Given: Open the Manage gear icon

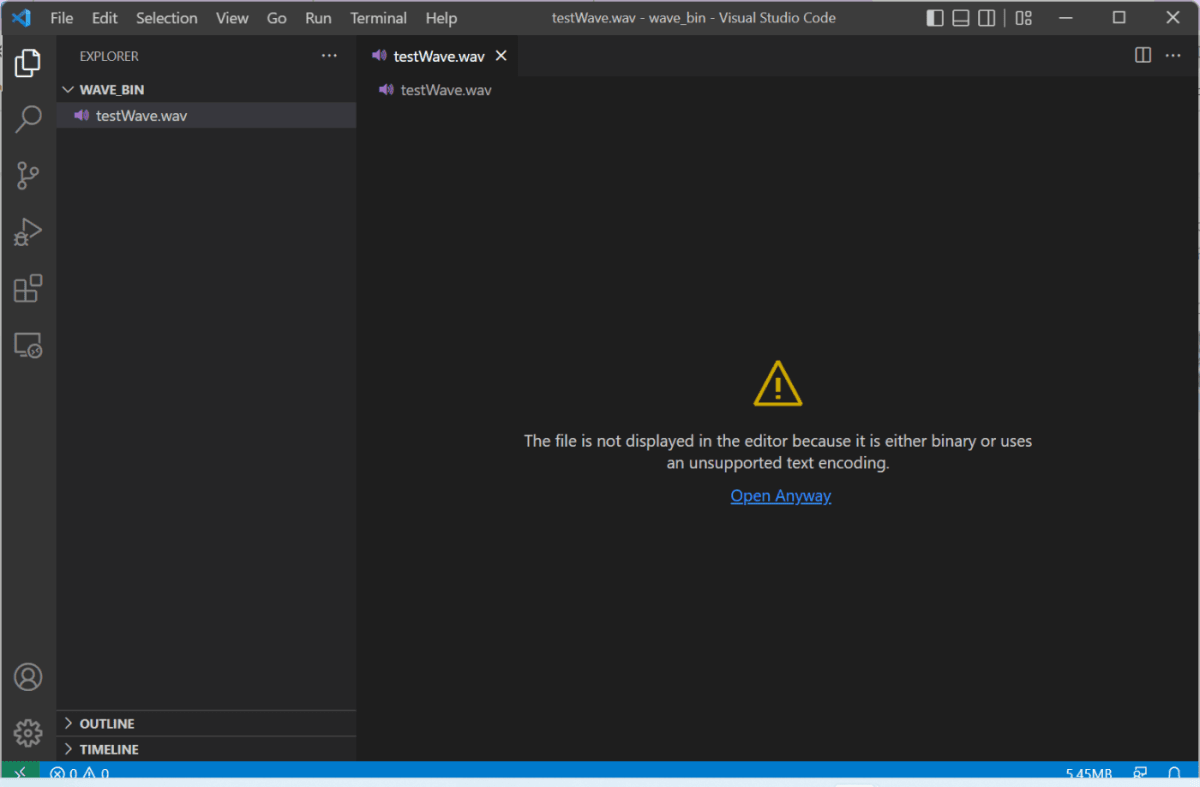Looking at the screenshot, I should coord(28,733).
